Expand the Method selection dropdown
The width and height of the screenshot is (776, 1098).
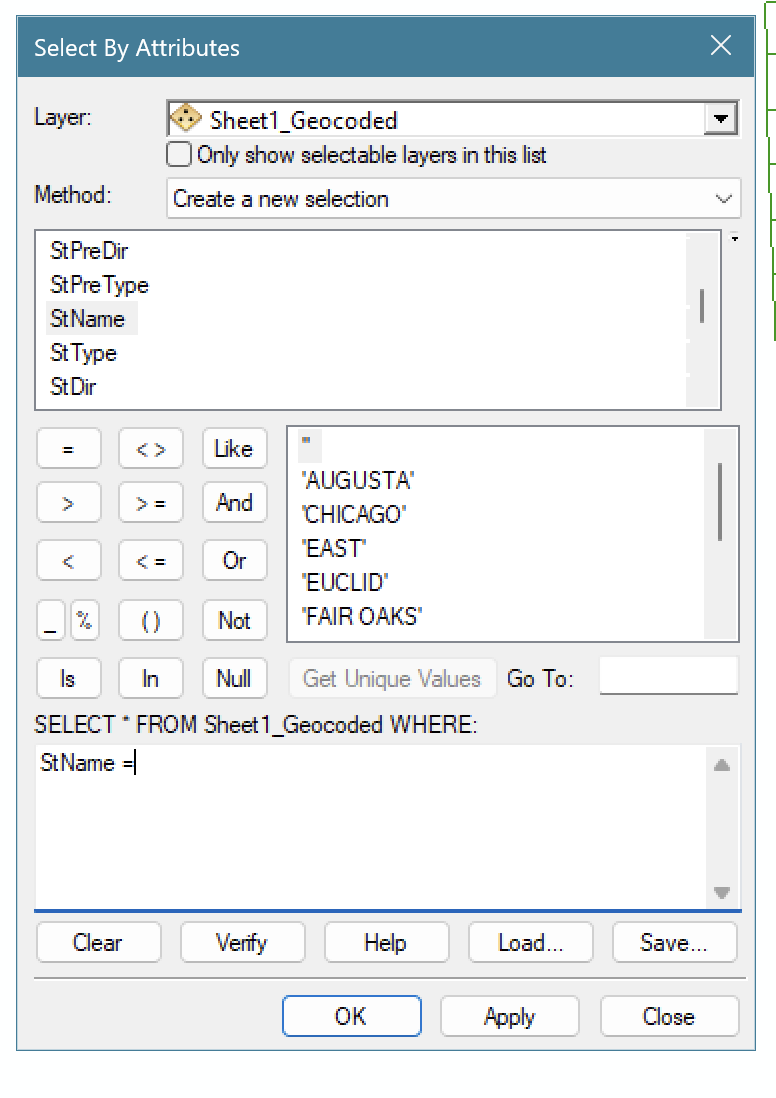click(x=724, y=199)
